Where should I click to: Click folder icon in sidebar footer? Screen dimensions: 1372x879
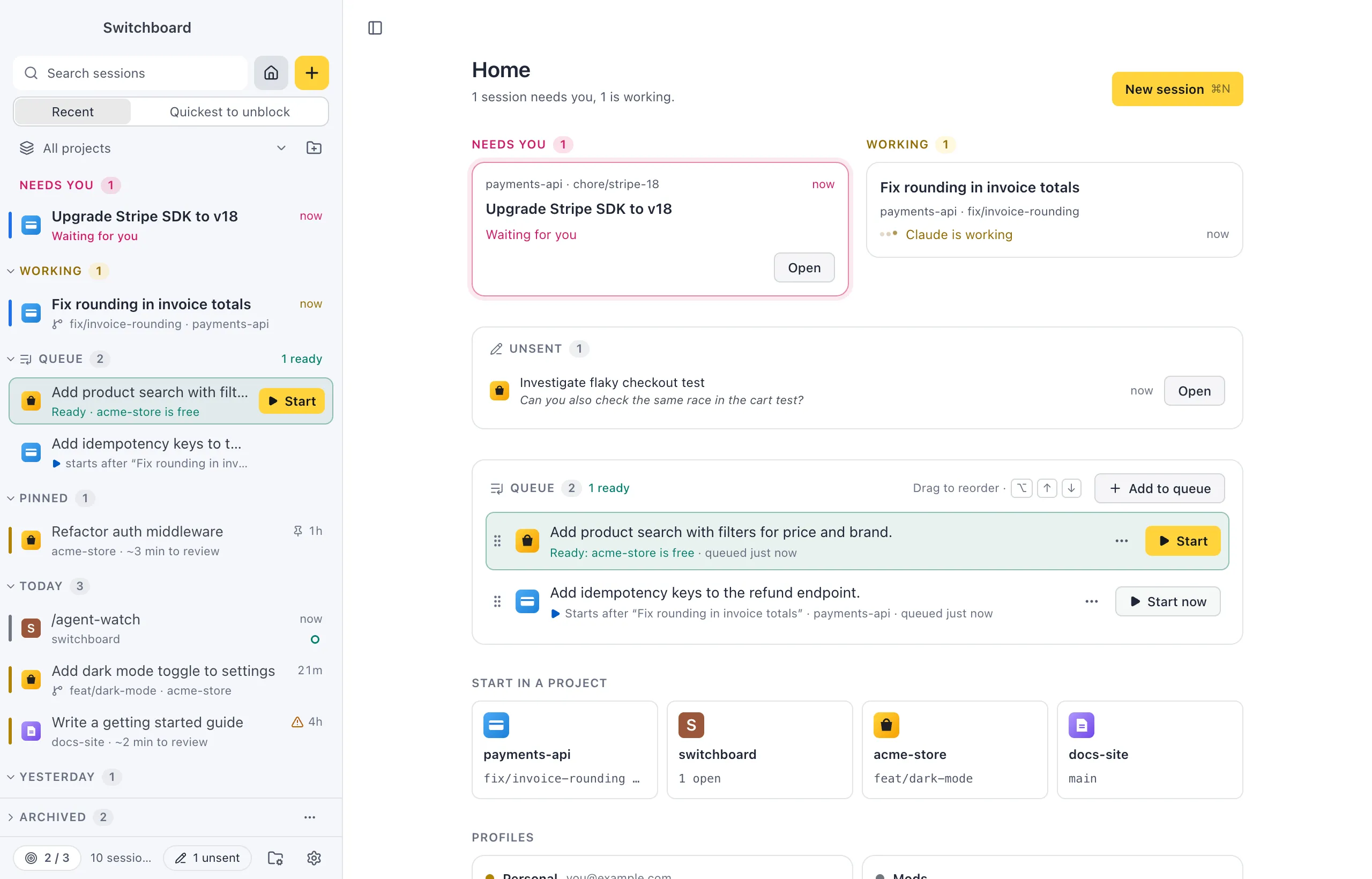[275, 858]
